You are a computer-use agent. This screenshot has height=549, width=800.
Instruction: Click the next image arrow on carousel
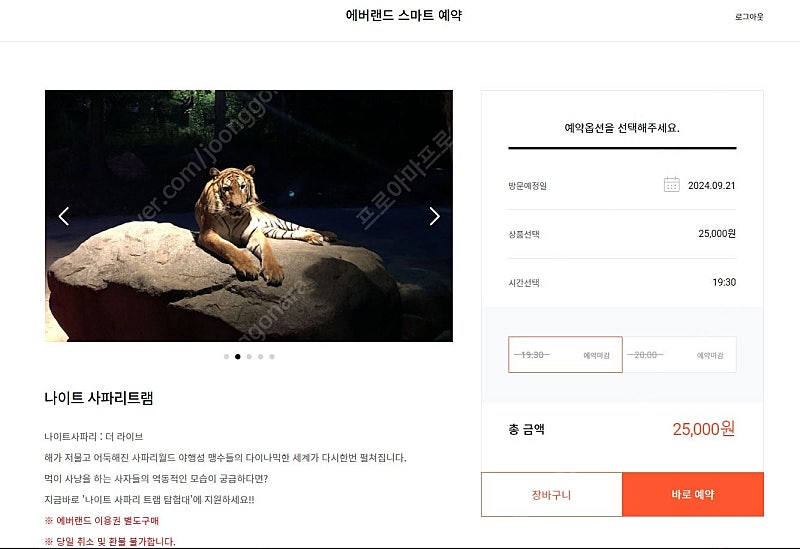click(x=434, y=216)
